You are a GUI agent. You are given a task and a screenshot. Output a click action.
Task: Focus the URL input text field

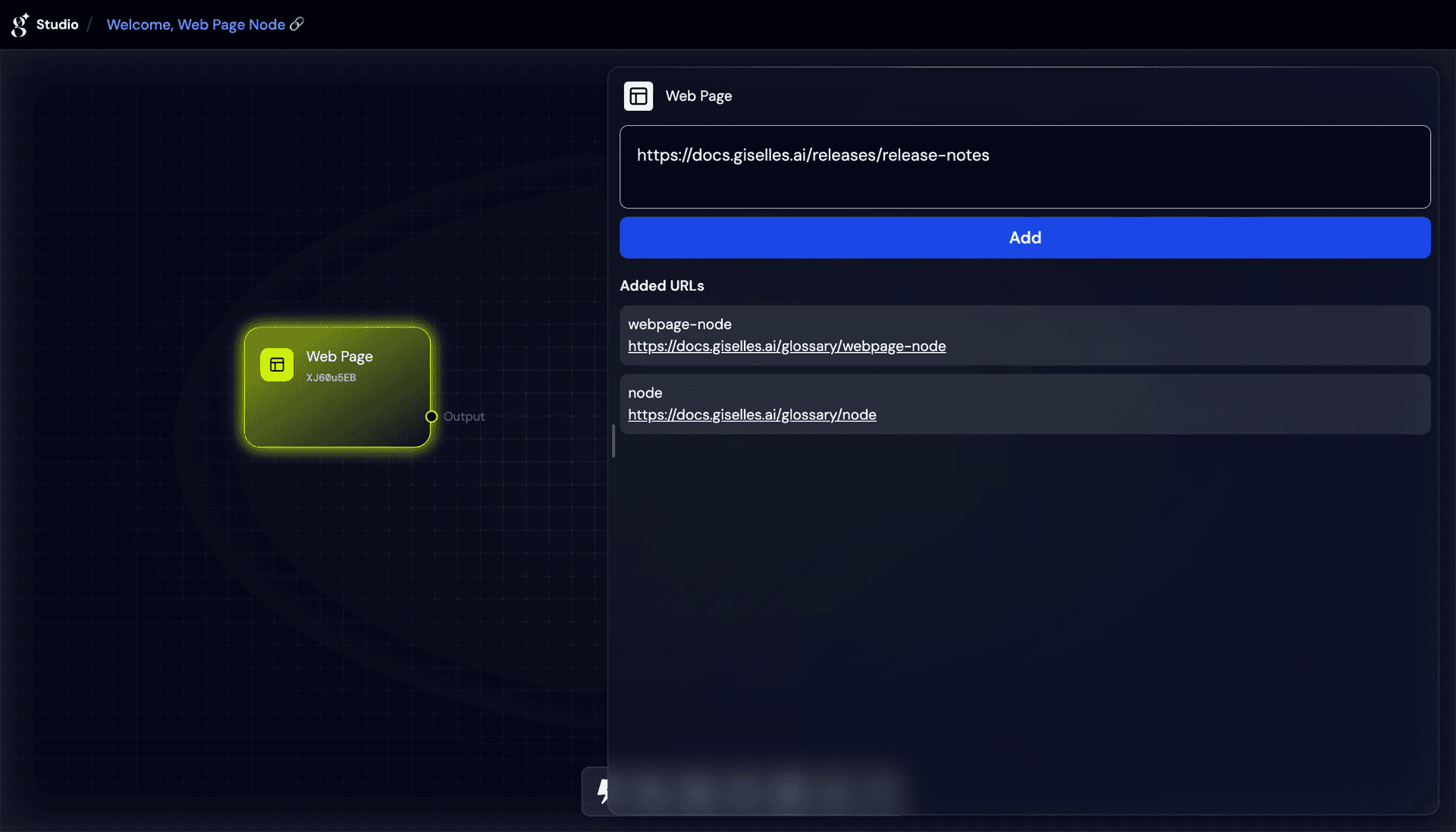point(1025,167)
